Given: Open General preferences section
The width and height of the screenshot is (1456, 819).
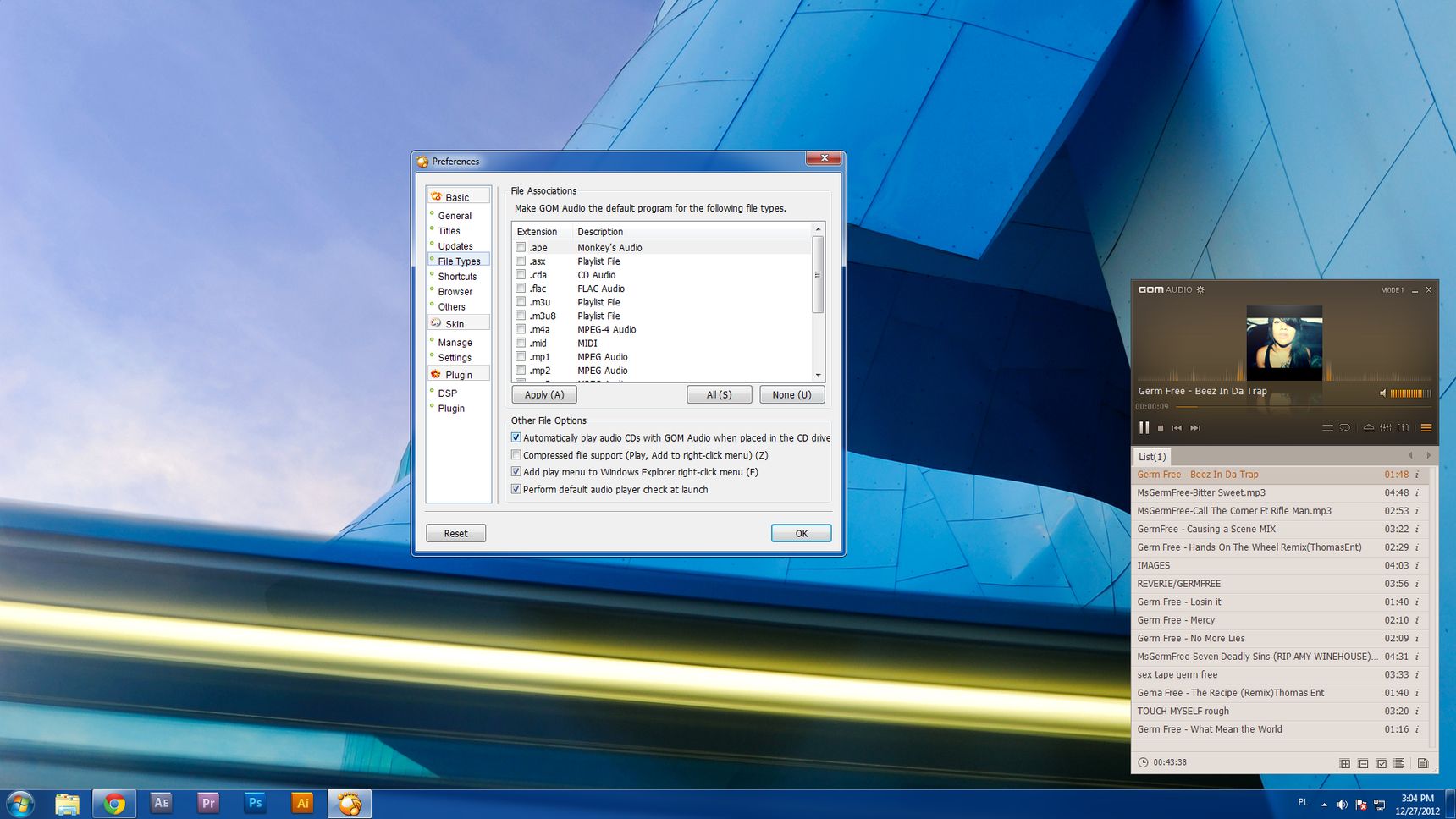Looking at the screenshot, I should [x=455, y=216].
